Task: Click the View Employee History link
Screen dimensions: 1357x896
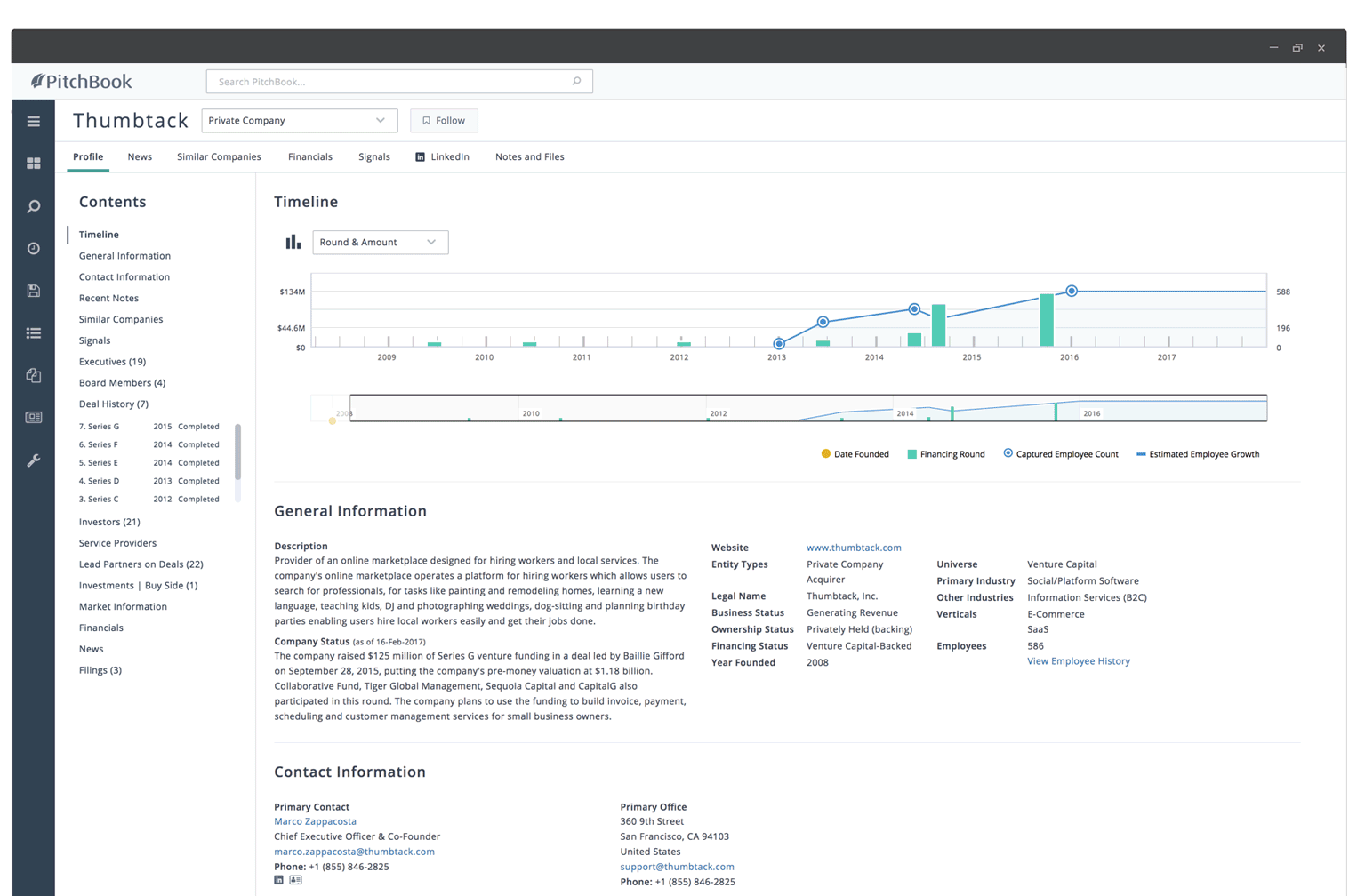Action: click(1079, 661)
